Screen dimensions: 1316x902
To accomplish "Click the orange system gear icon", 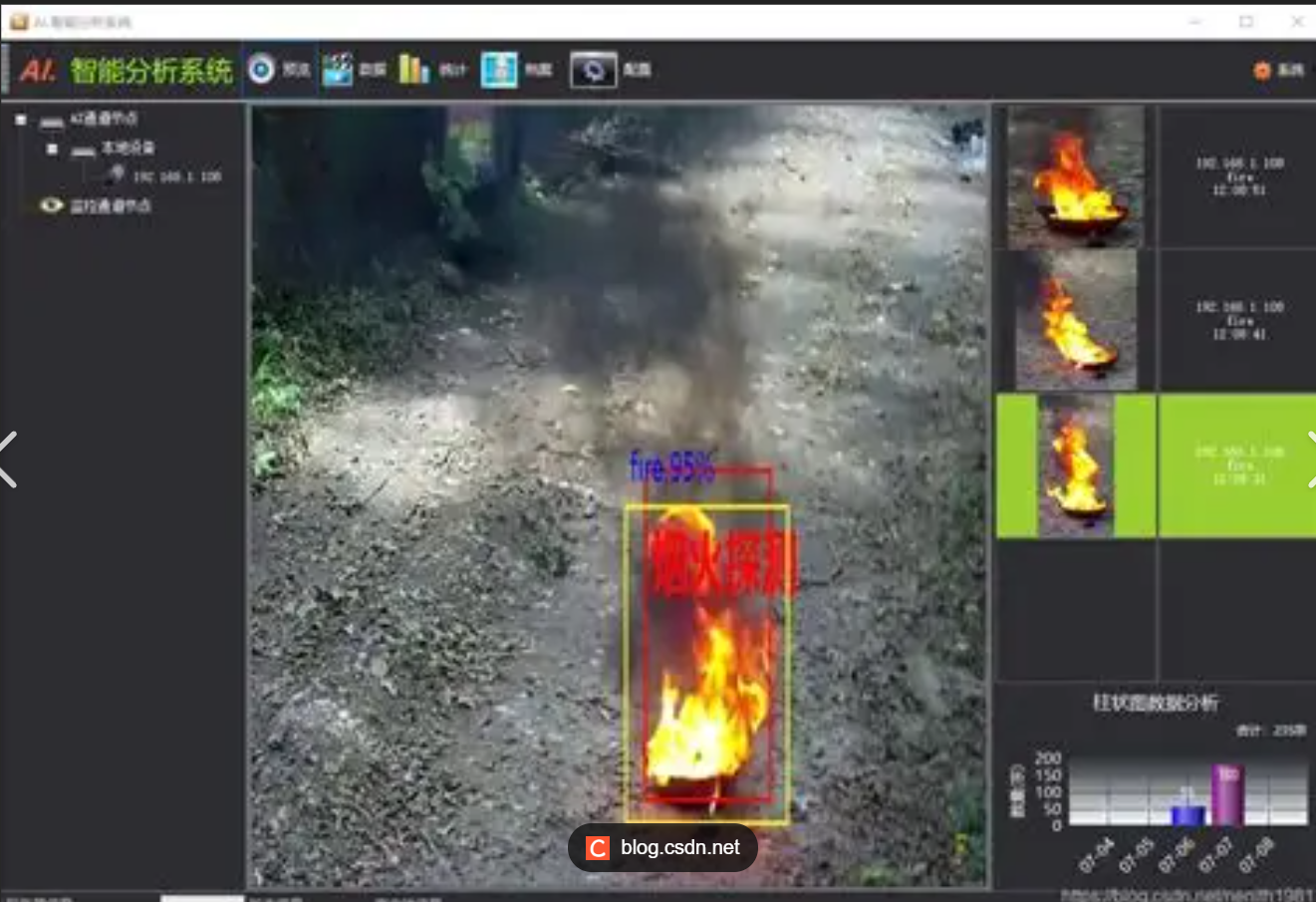I will click(x=1262, y=70).
